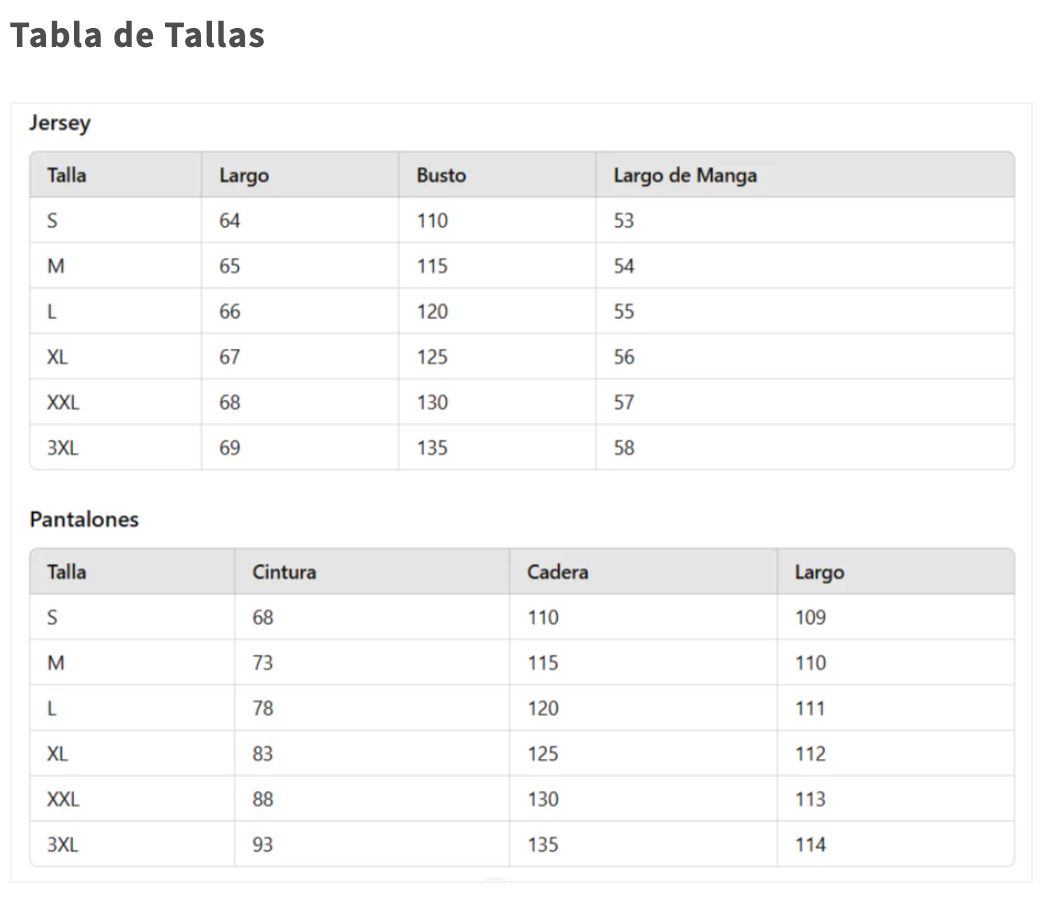Select Pantalones 3XL largo value 114
The height and width of the screenshot is (900, 1046).
810,845
